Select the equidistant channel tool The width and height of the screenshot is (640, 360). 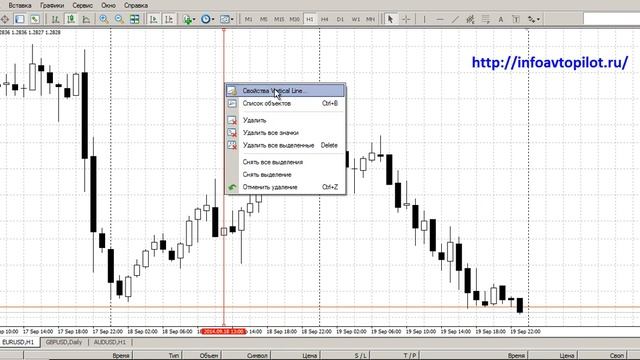pos(470,19)
